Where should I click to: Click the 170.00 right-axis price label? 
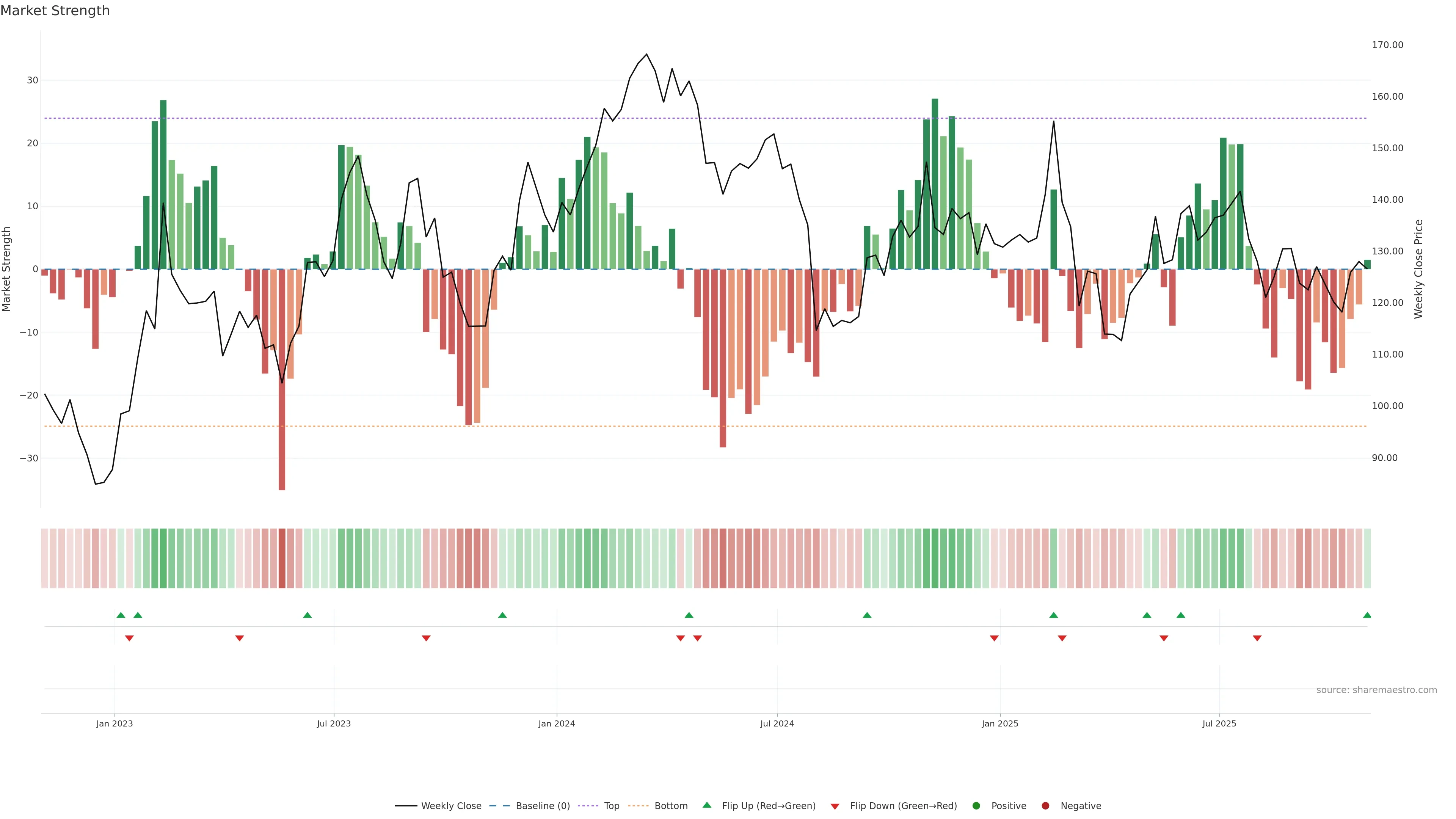pos(1387,45)
